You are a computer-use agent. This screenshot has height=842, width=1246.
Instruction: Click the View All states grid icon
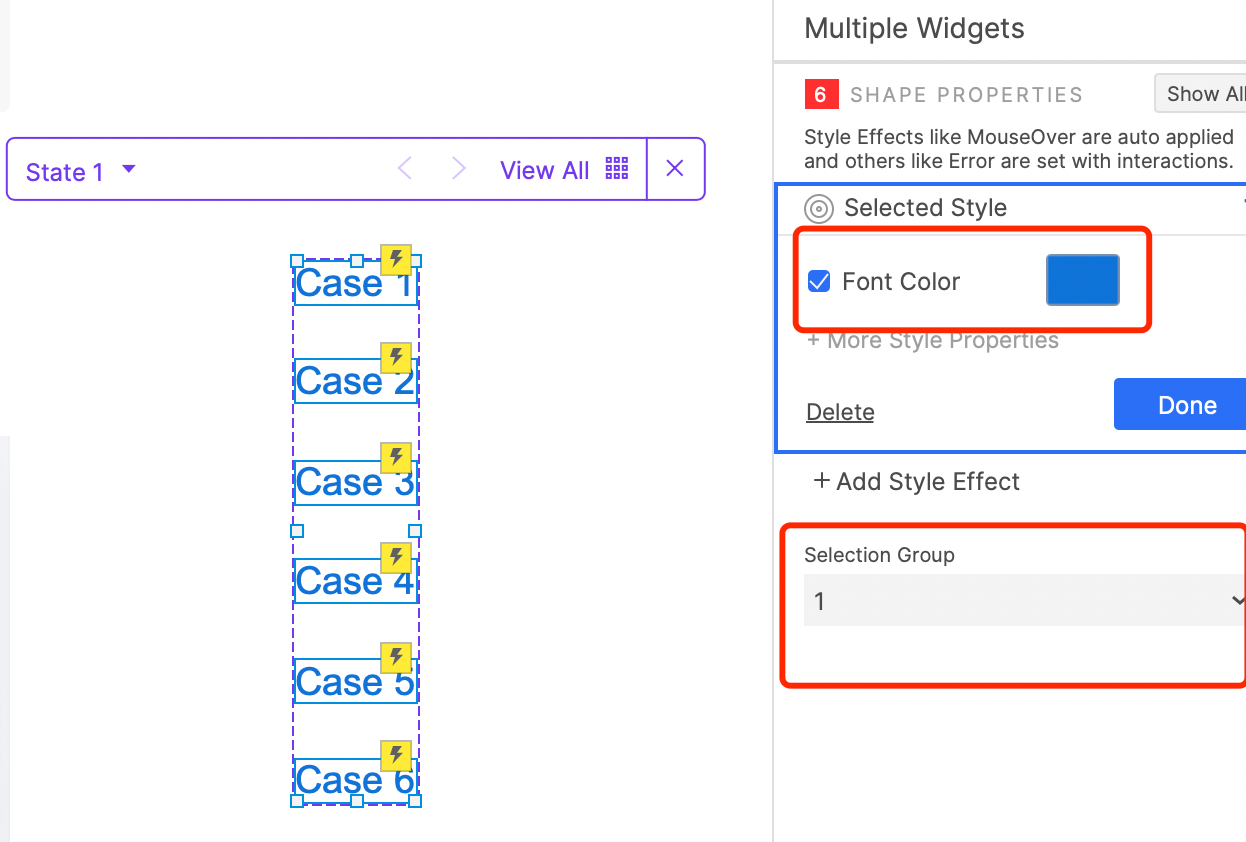click(617, 169)
